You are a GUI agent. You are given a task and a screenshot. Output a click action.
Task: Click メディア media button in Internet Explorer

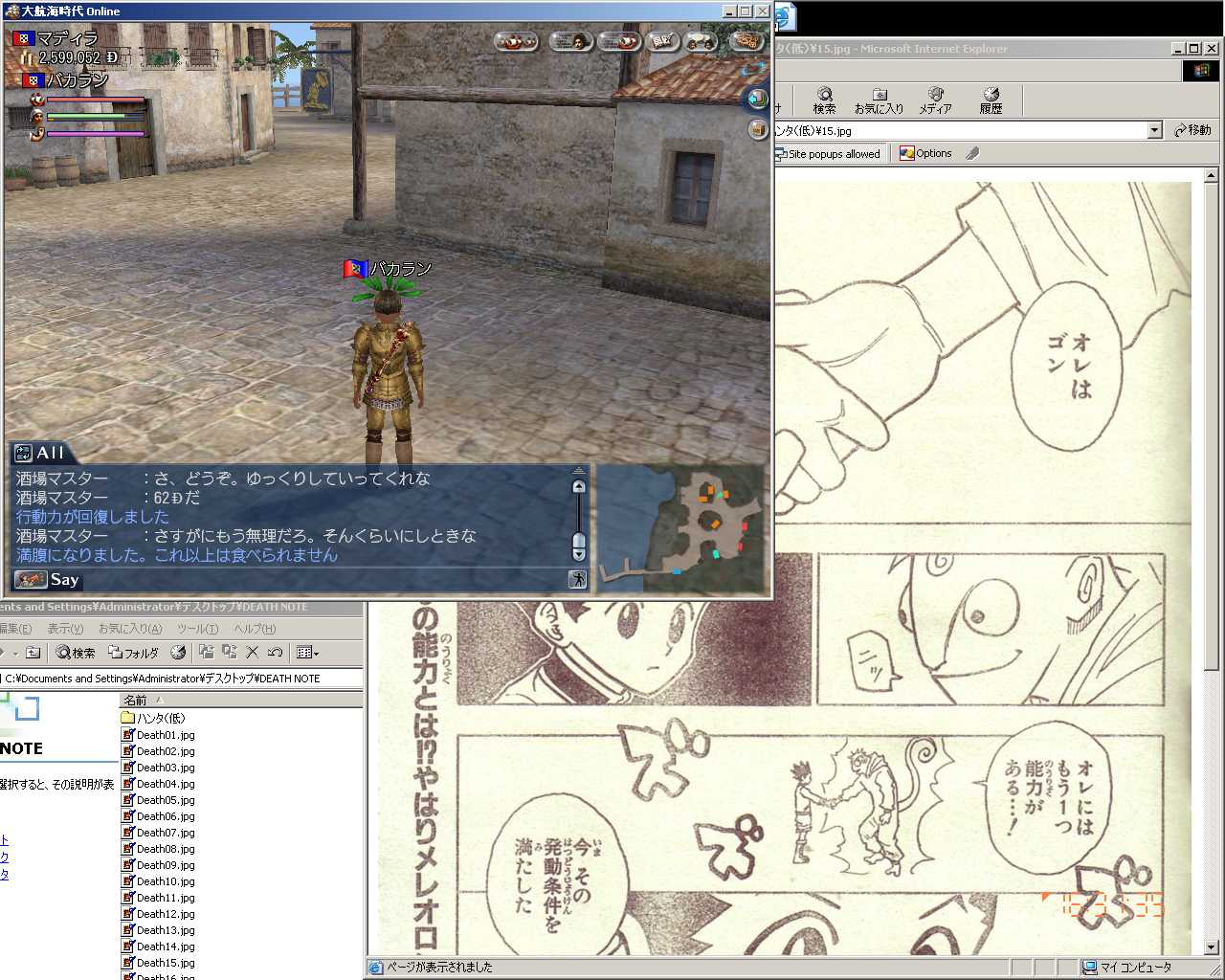point(935,100)
